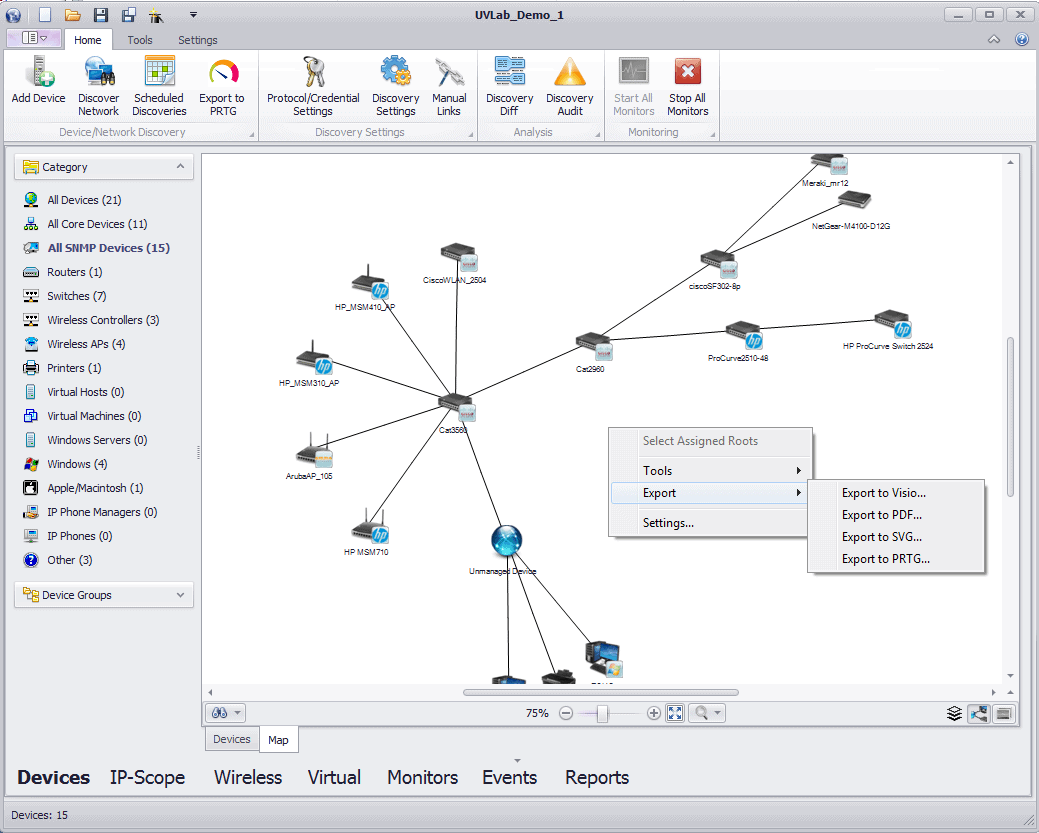Click the map vertical scrollbar

[1011, 417]
